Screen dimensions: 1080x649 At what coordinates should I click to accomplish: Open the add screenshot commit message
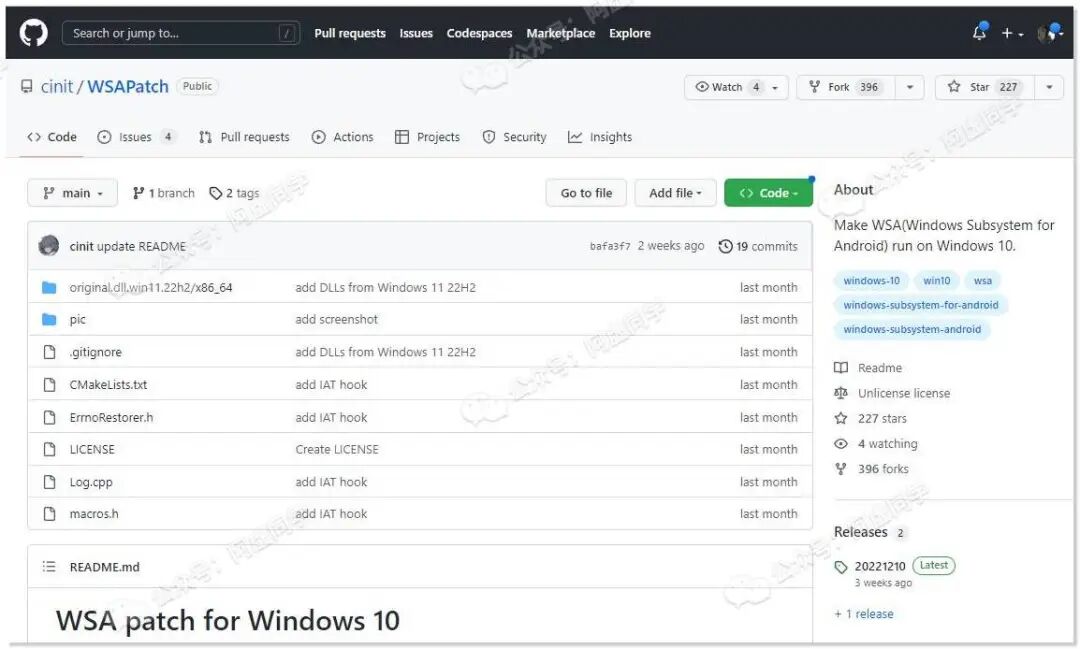coord(336,319)
